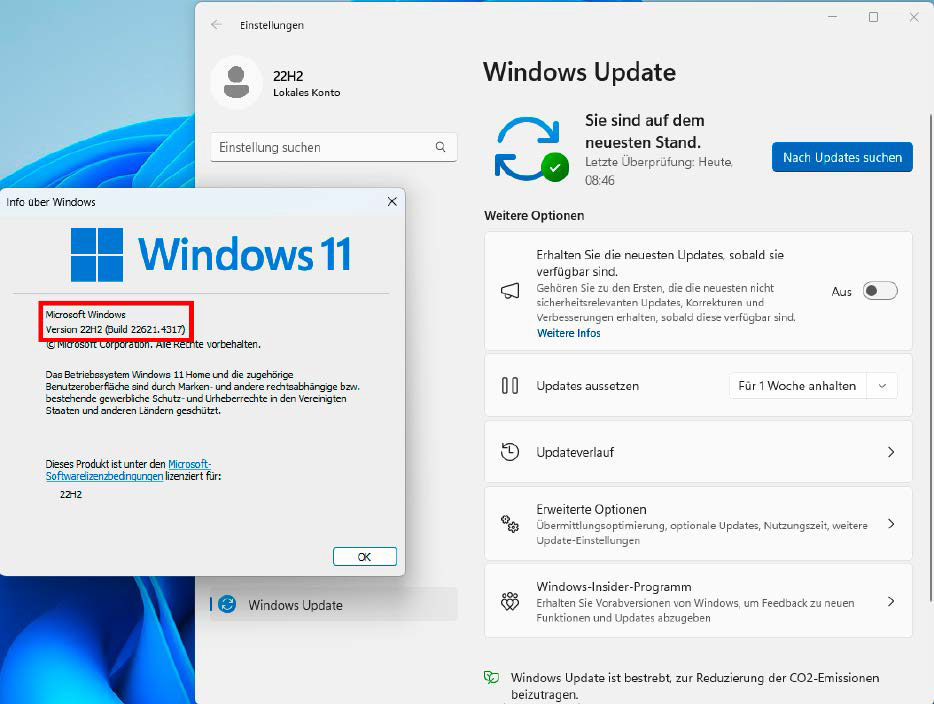The image size is (934, 704).
Task: Click the Weitere Optionen heading
Action: coord(534,215)
